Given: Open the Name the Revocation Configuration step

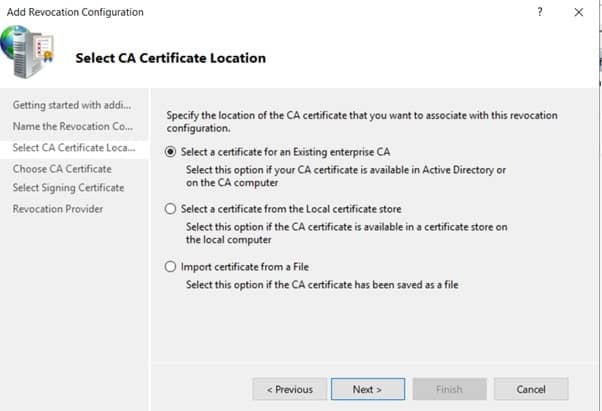Looking at the screenshot, I should (x=72, y=126).
